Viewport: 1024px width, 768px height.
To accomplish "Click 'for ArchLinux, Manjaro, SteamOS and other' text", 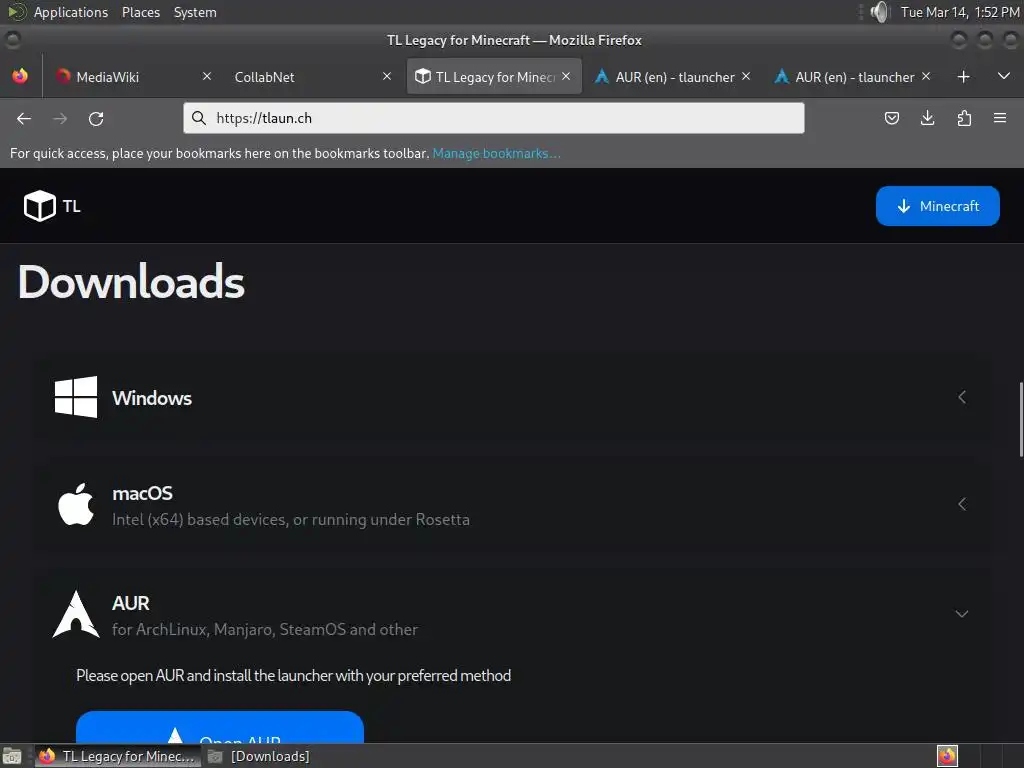I will [x=264, y=630].
